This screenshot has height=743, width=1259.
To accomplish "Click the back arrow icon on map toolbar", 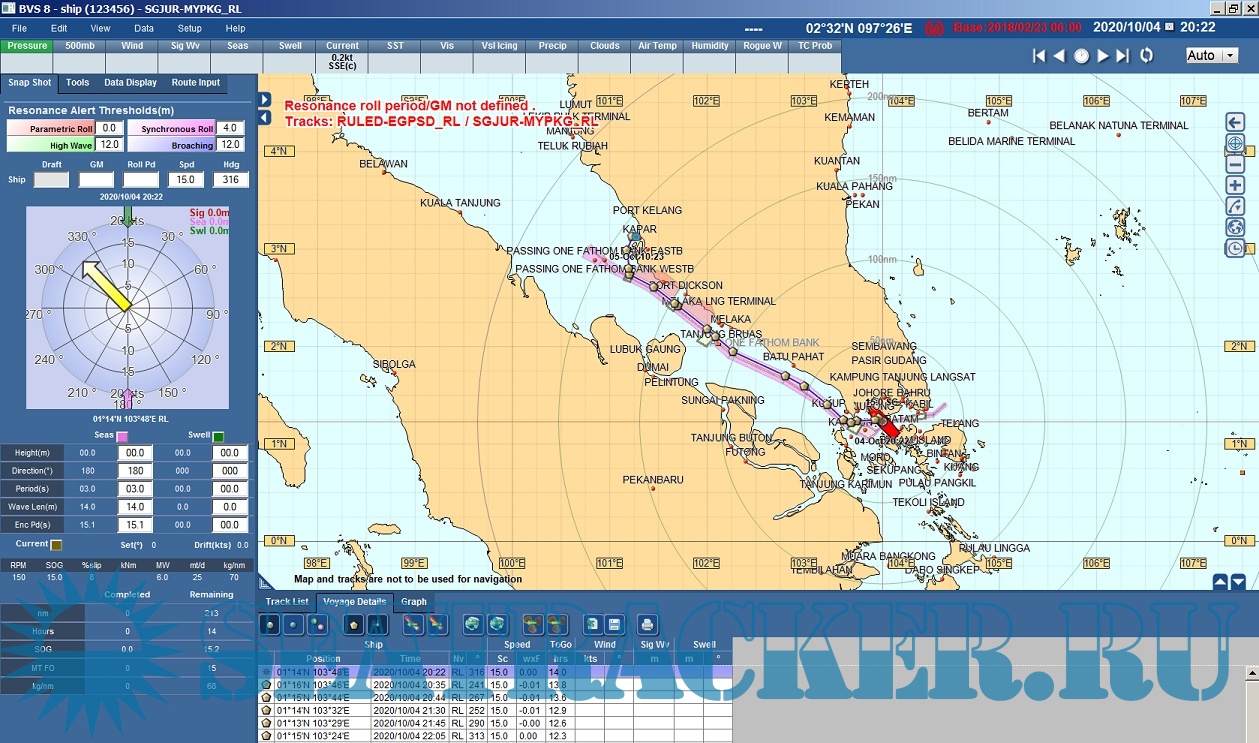I will coord(1235,122).
